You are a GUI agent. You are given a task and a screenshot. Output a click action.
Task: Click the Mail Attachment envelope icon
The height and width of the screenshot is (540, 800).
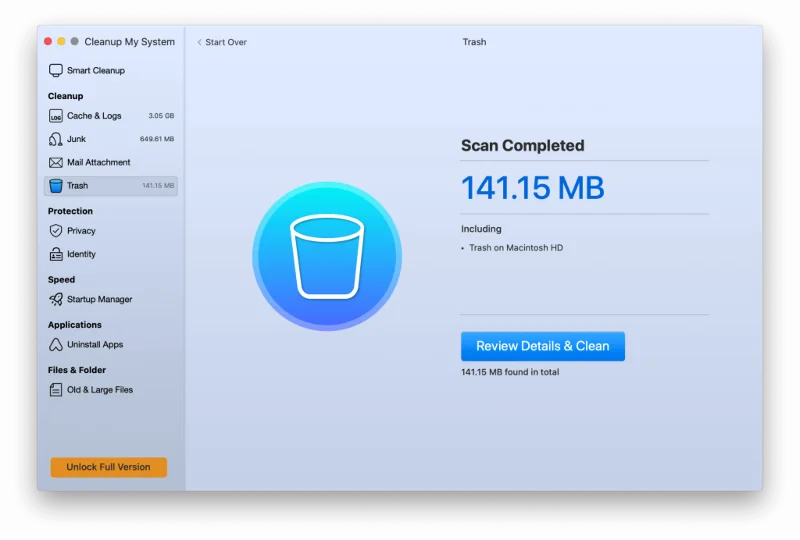tap(56, 162)
